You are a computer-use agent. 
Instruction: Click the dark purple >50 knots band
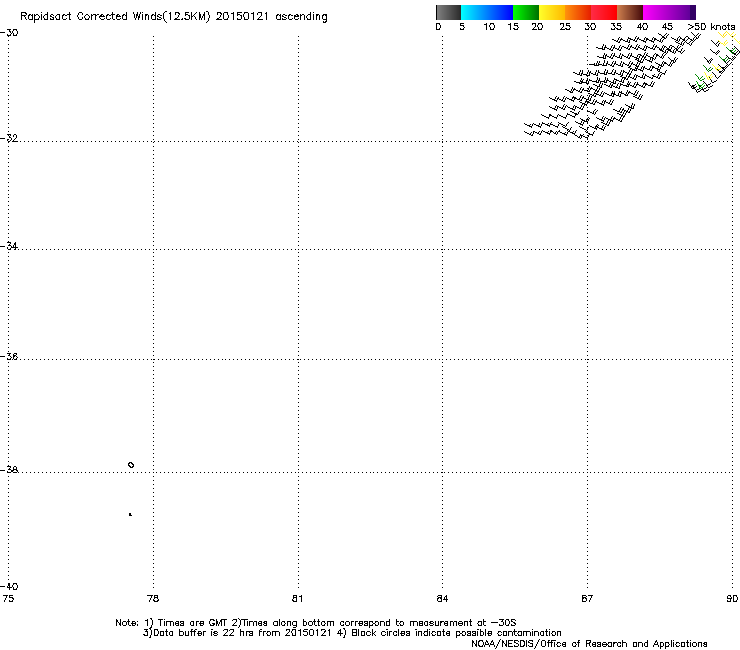pyautogui.click(x=692, y=12)
